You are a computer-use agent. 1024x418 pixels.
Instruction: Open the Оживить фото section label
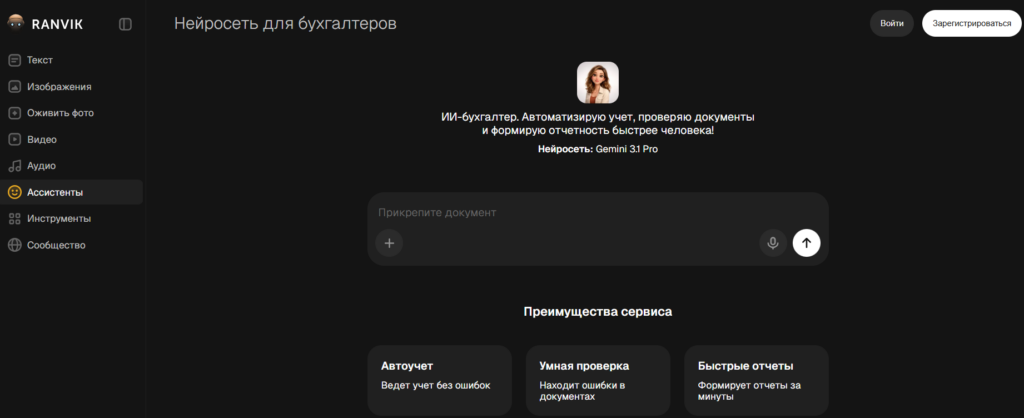pyautogui.click(x=61, y=113)
